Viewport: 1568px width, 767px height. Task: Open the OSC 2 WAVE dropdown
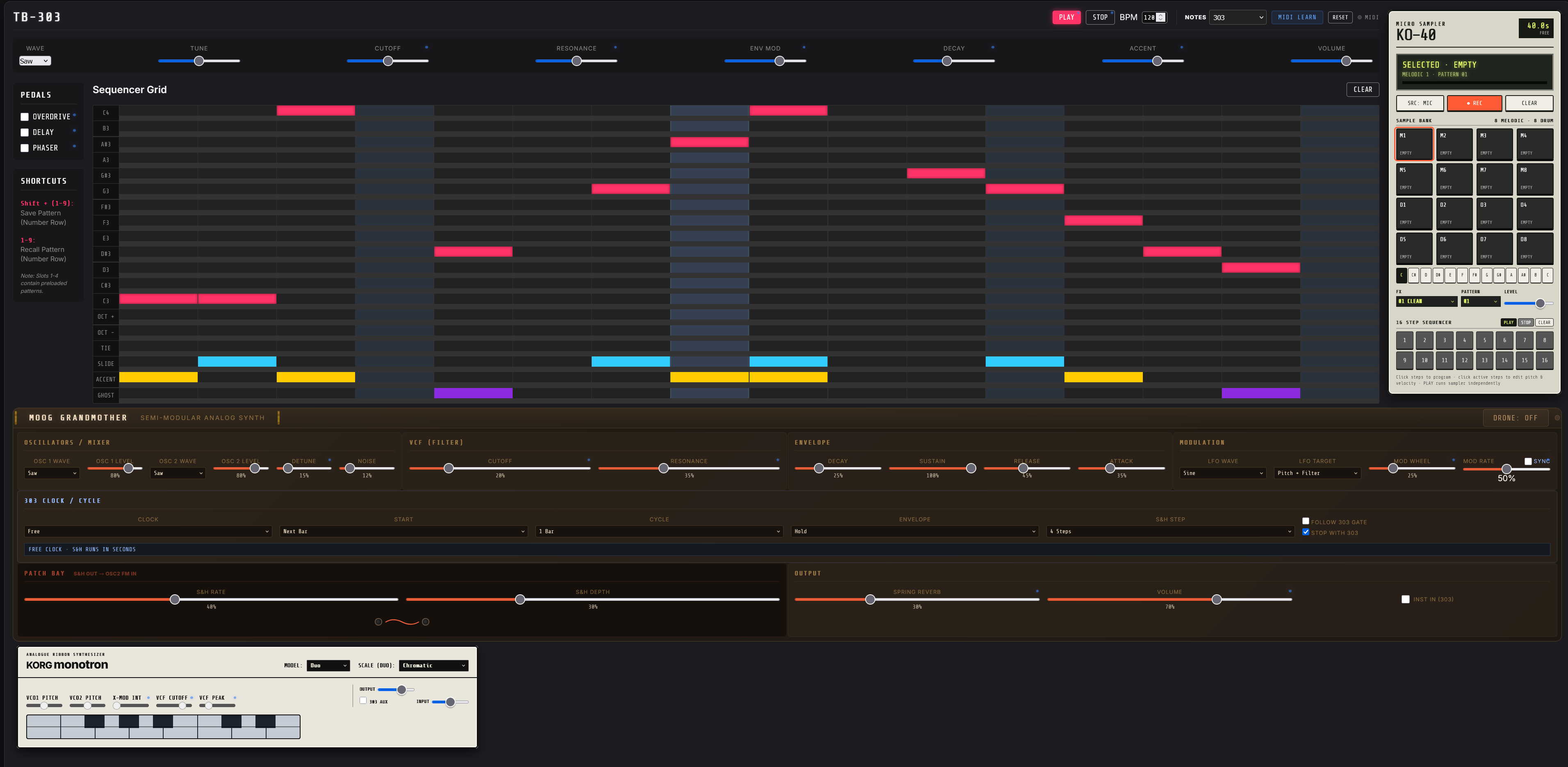click(178, 473)
